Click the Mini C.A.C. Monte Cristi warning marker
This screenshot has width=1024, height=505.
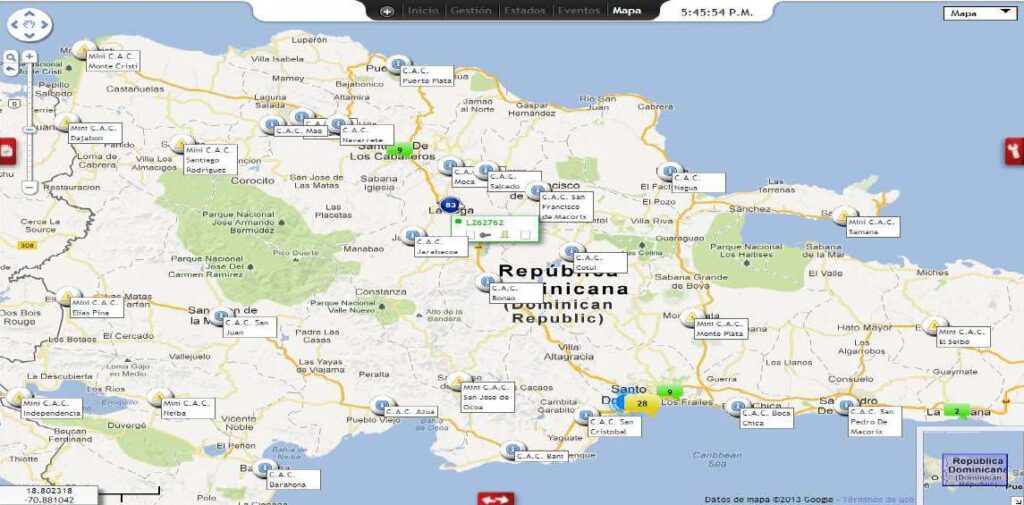pyautogui.click(x=83, y=49)
